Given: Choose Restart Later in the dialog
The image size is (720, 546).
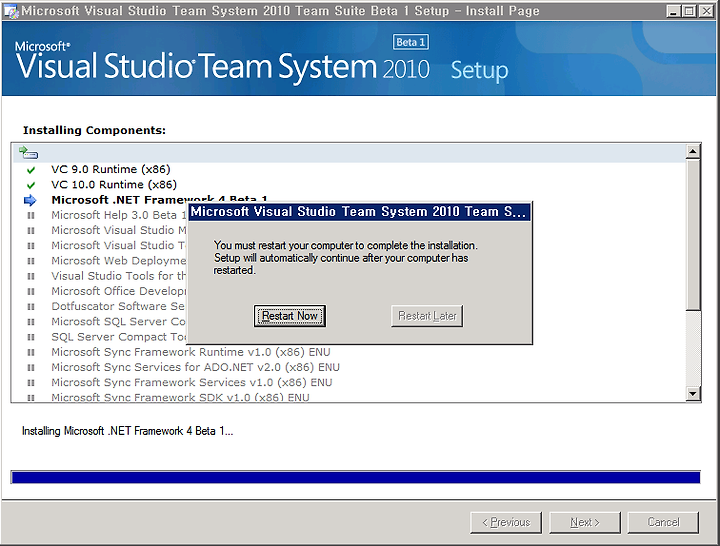Looking at the screenshot, I should click(x=427, y=316).
